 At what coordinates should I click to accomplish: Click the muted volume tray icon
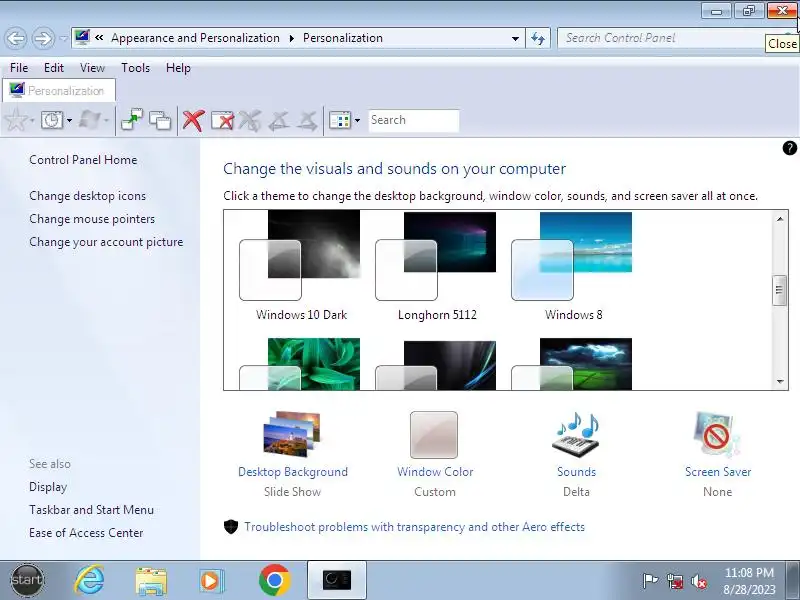point(698,581)
